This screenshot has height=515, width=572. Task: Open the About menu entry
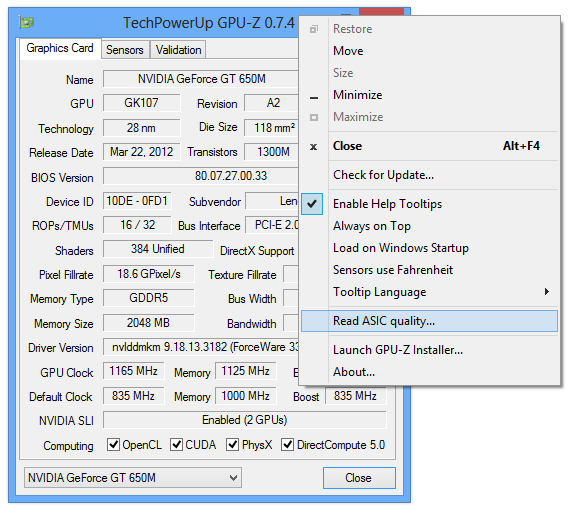[x=430, y=372]
